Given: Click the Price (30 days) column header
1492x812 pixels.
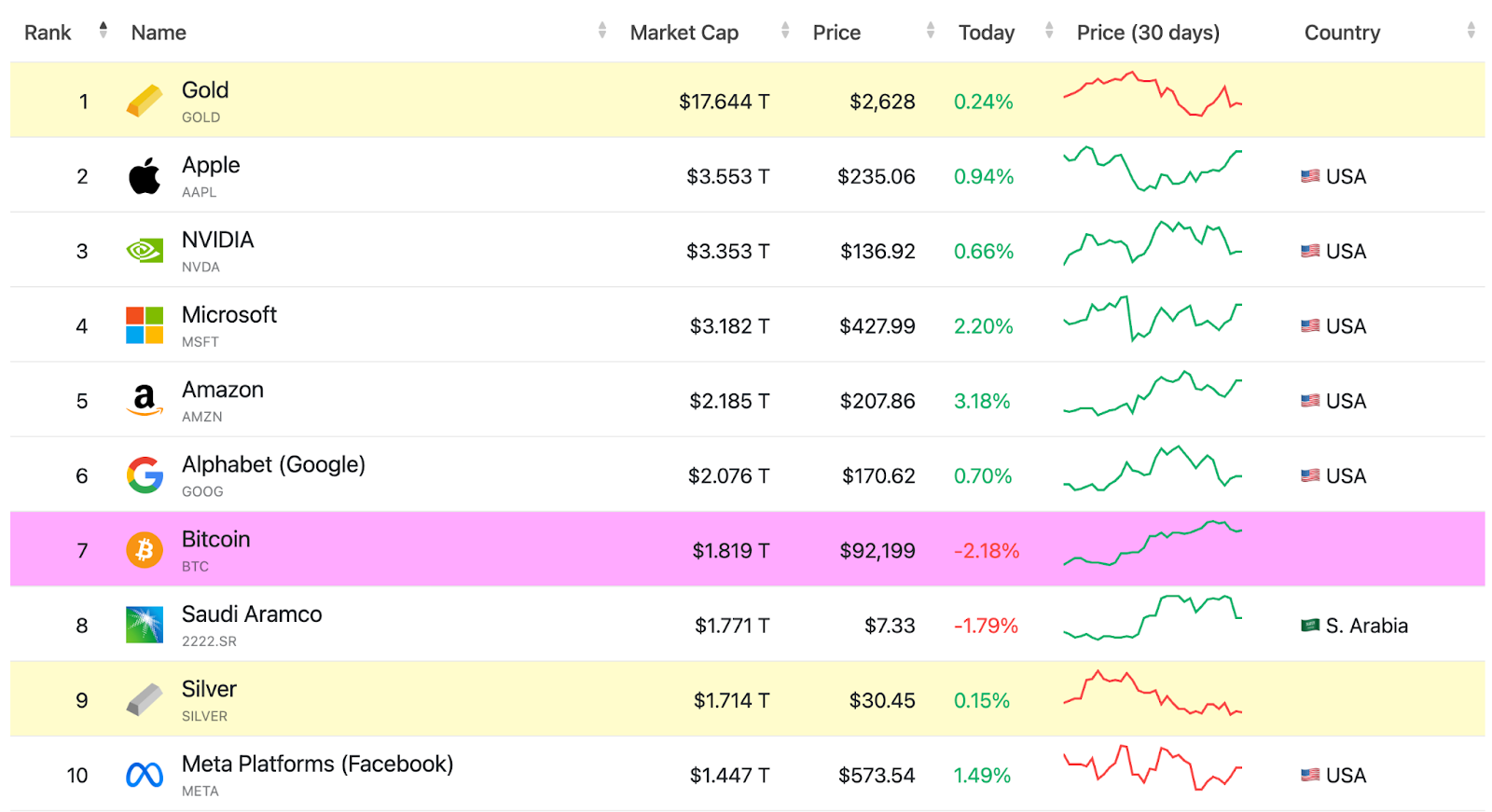Looking at the screenshot, I should (x=1148, y=33).
